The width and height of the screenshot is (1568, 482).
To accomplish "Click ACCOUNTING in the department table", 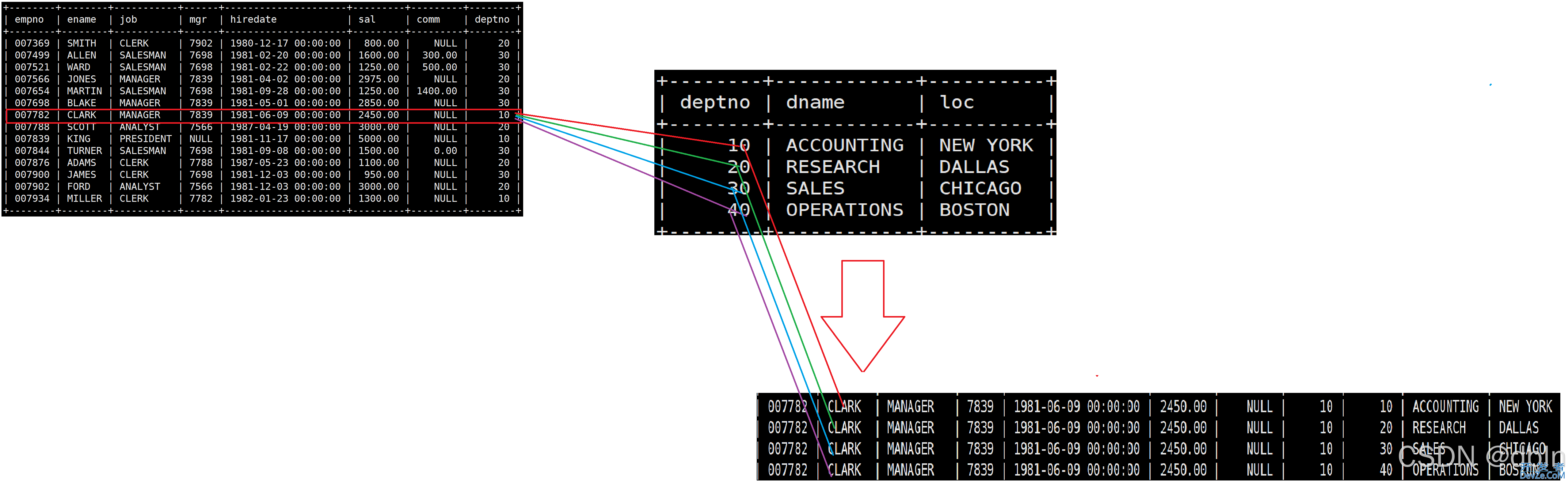I will (x=845, y=145).
